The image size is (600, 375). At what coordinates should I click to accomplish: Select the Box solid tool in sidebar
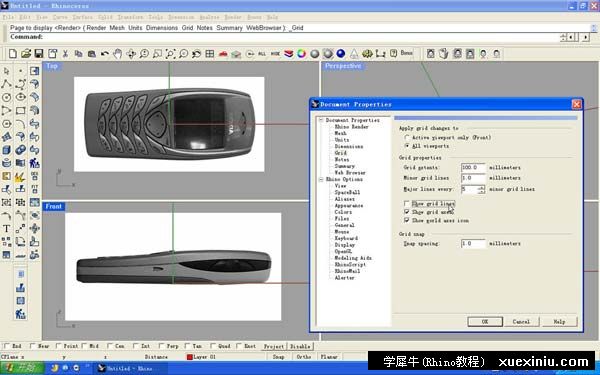[7, 150]
